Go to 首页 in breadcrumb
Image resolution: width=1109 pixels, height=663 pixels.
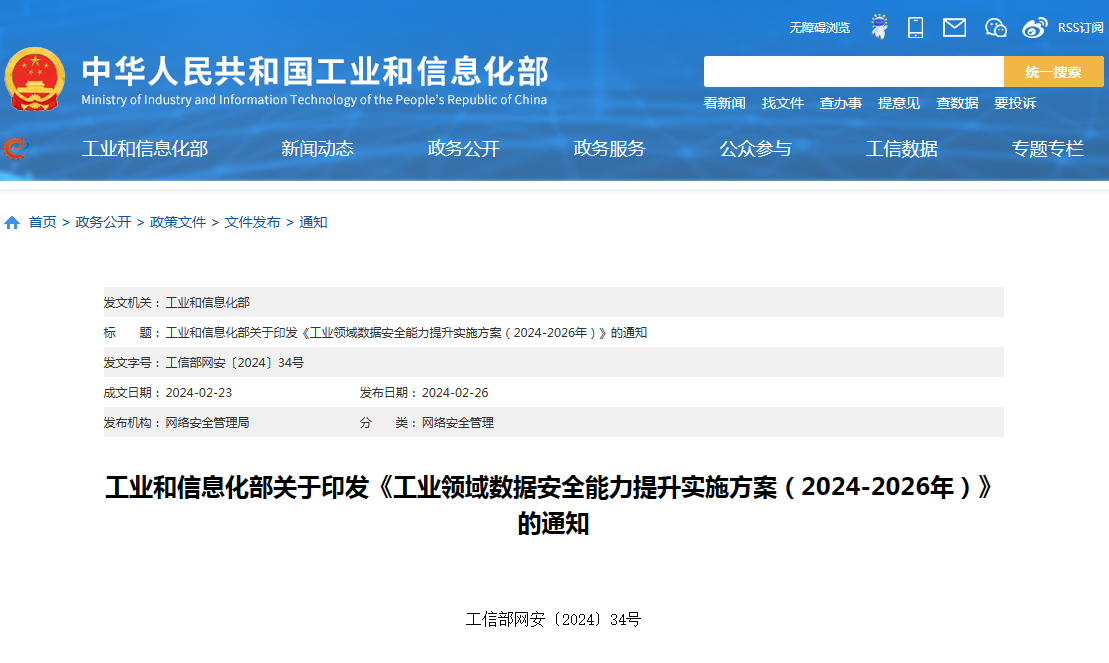coord(42,222)
